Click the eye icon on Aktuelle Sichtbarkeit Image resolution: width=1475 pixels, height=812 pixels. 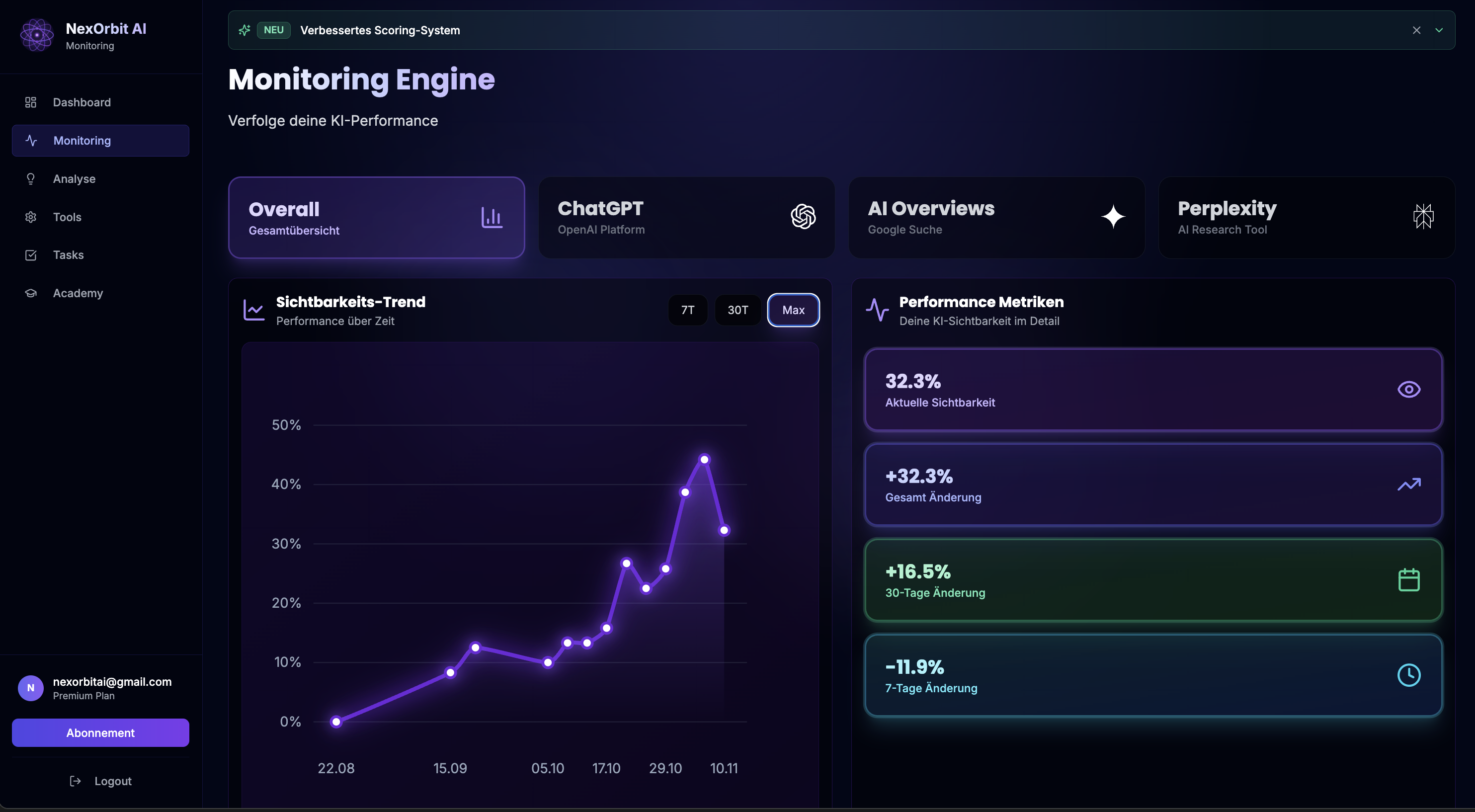1408,390
